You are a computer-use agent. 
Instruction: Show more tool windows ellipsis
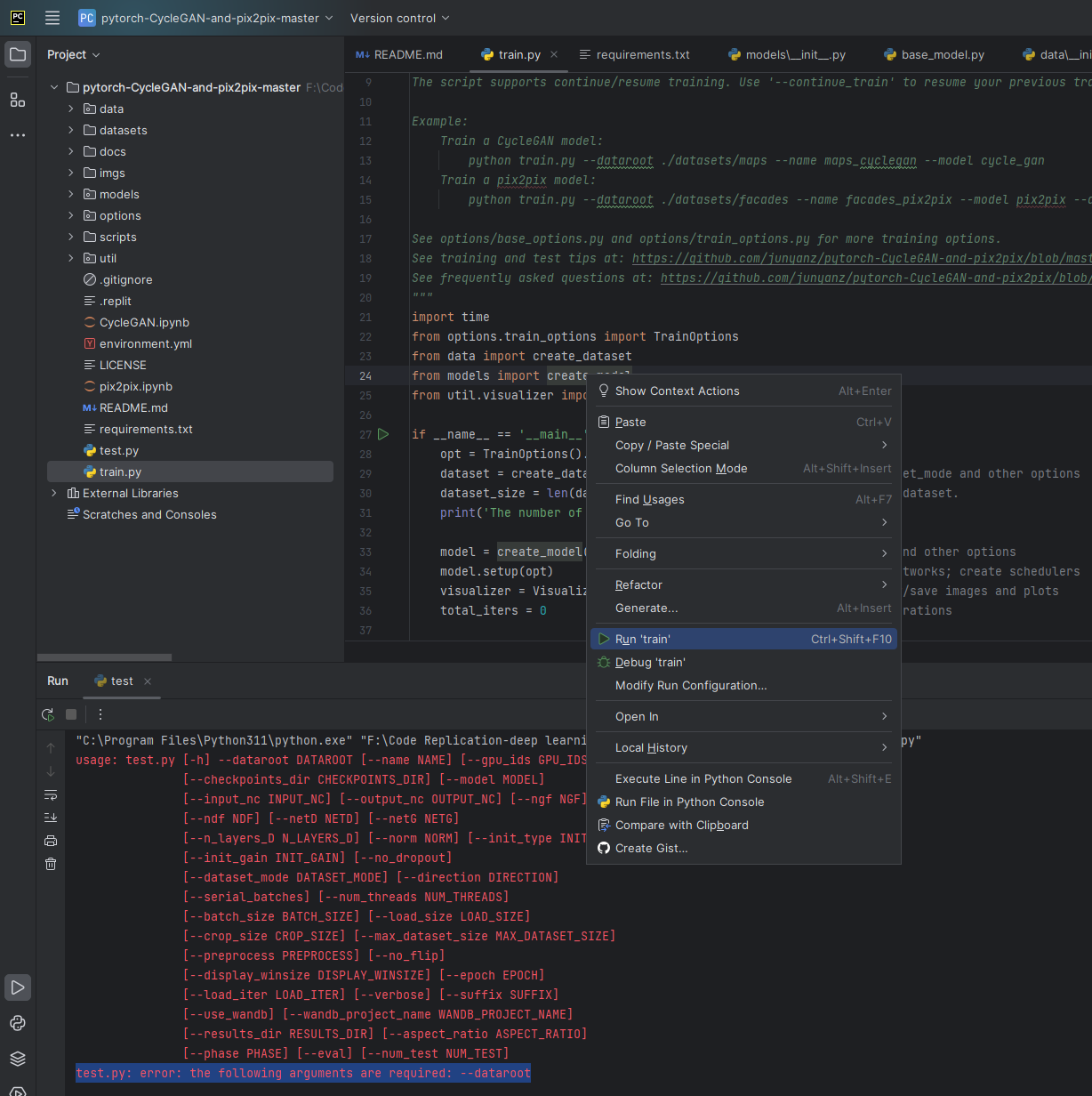click(18, 135)
